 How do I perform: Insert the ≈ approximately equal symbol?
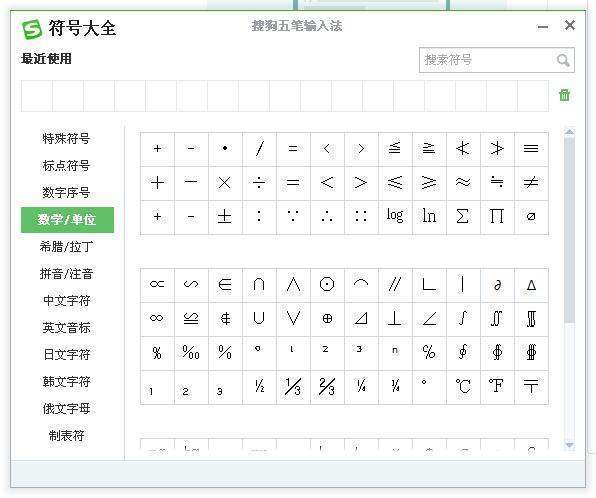463,183
